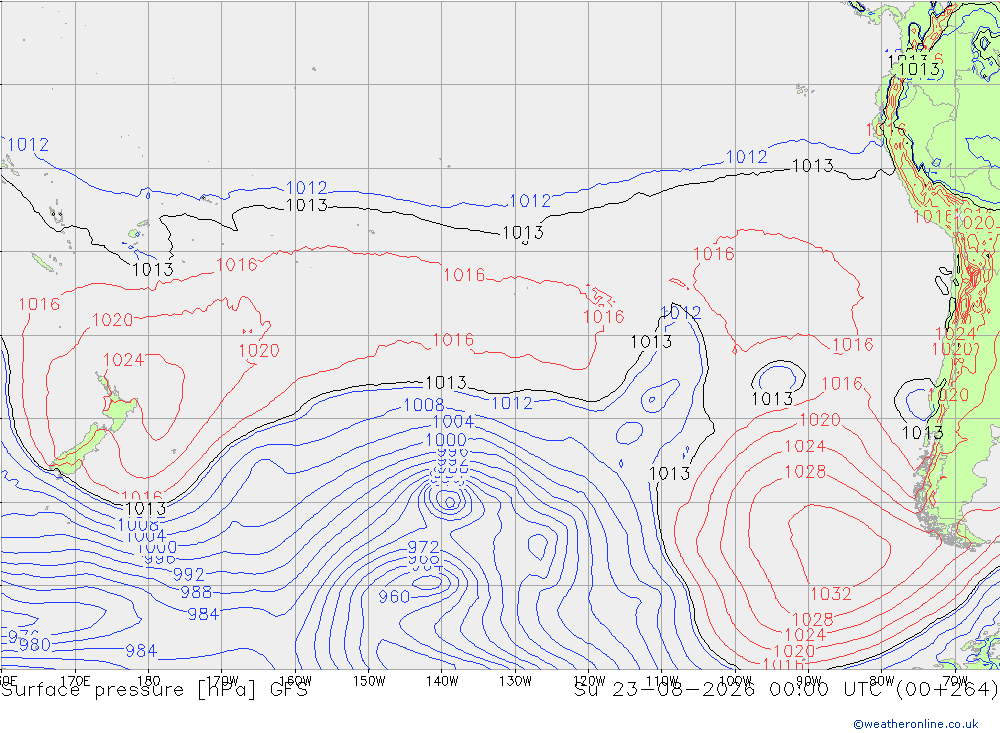Image resolution: width=1000 pixels, height=733 pixels.
Task: Click the 00:00 UTC (00+264) time text
Action: click(x=883, y=690)
